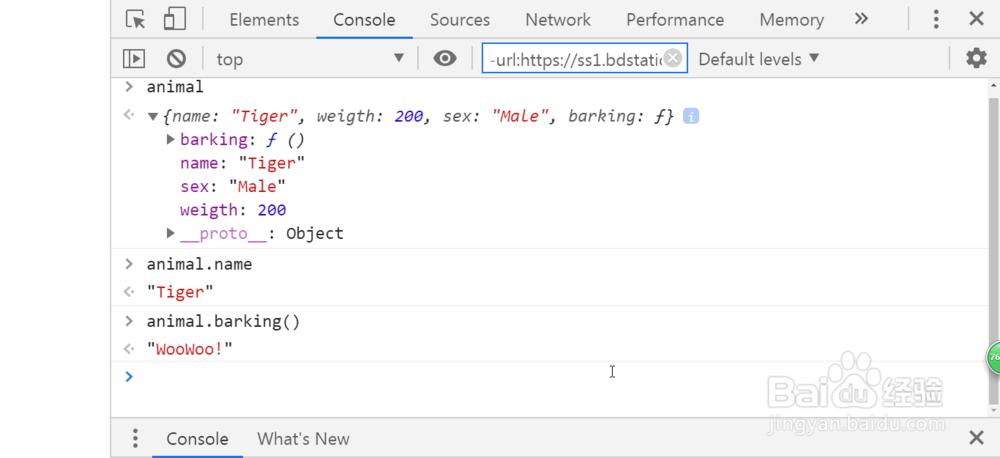This screenshot has height=458, width=1000.
Task: Expand the __proto__ Object entry
Action: tap(171, 233)
